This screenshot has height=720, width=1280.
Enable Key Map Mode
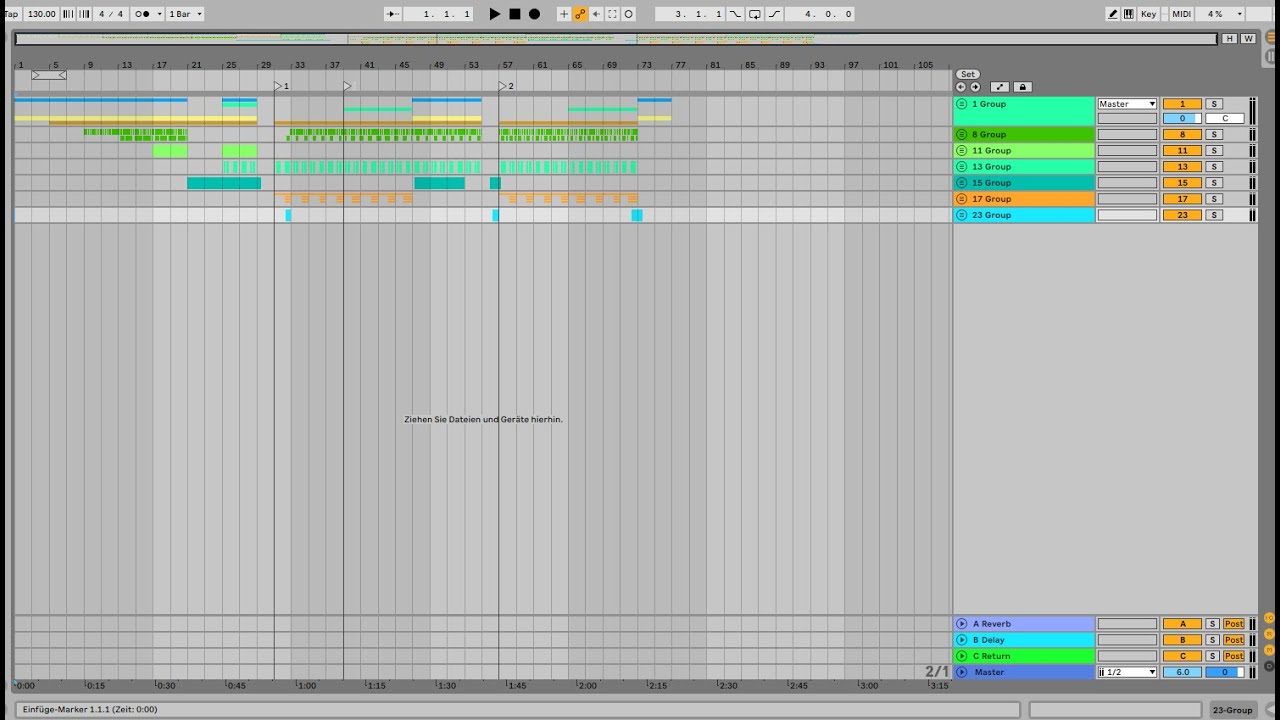pyautogui.click(x=1149, y=14)
